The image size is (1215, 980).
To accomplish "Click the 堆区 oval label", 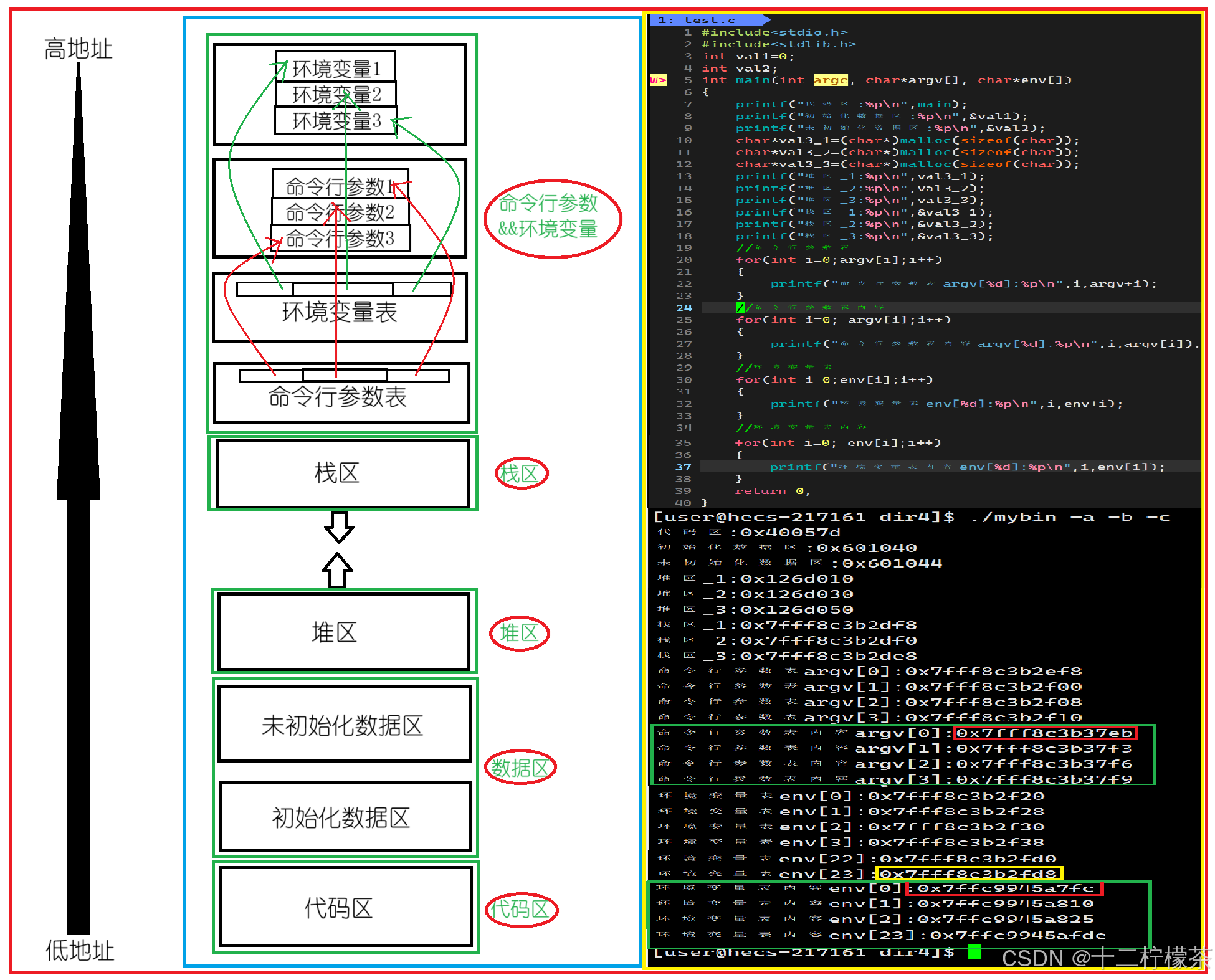I will pyautogui.click(x=520, y=634).
